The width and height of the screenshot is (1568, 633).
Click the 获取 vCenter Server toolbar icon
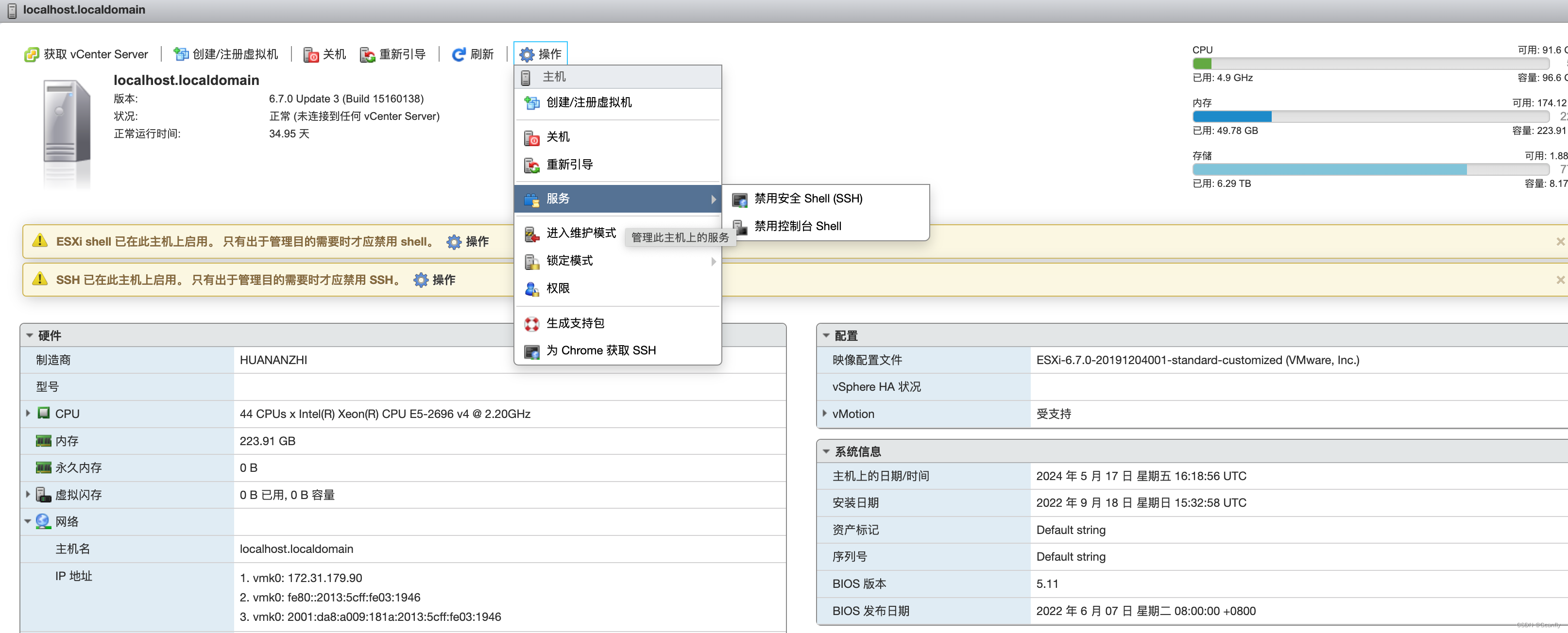pyautogui.click(x=31, y=54)
